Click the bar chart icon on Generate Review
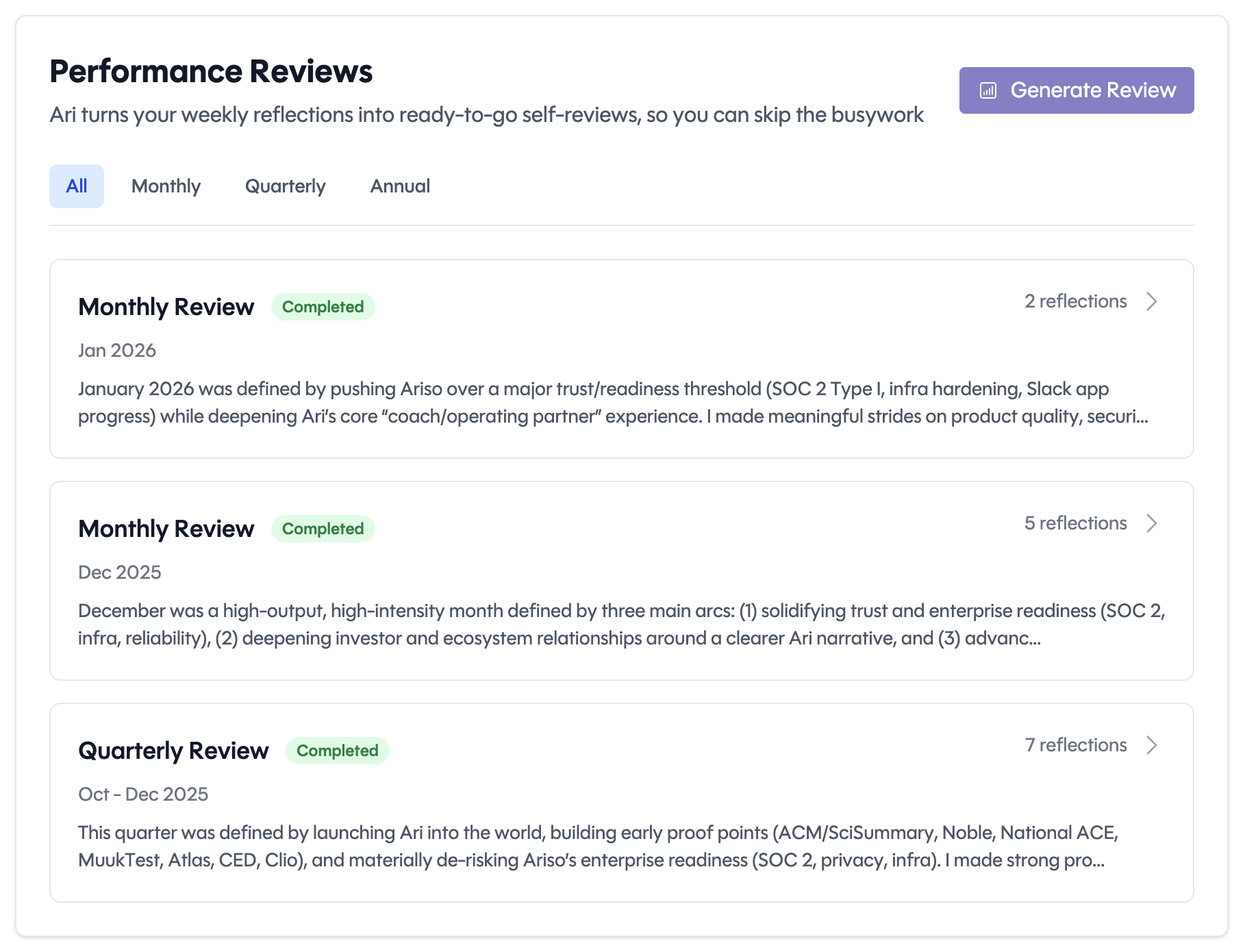The height and width of the screenshot is (952, 1245). [987, 90]
